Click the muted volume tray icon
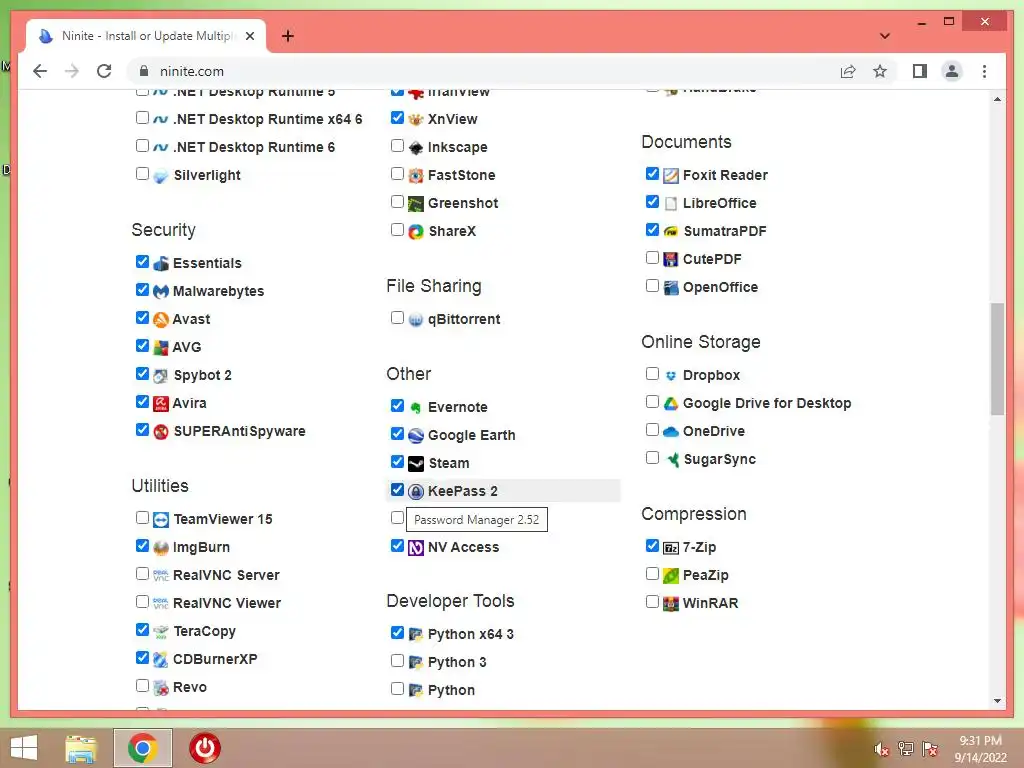The width and height of the screenshot is (1024, 768). [881, 749]
